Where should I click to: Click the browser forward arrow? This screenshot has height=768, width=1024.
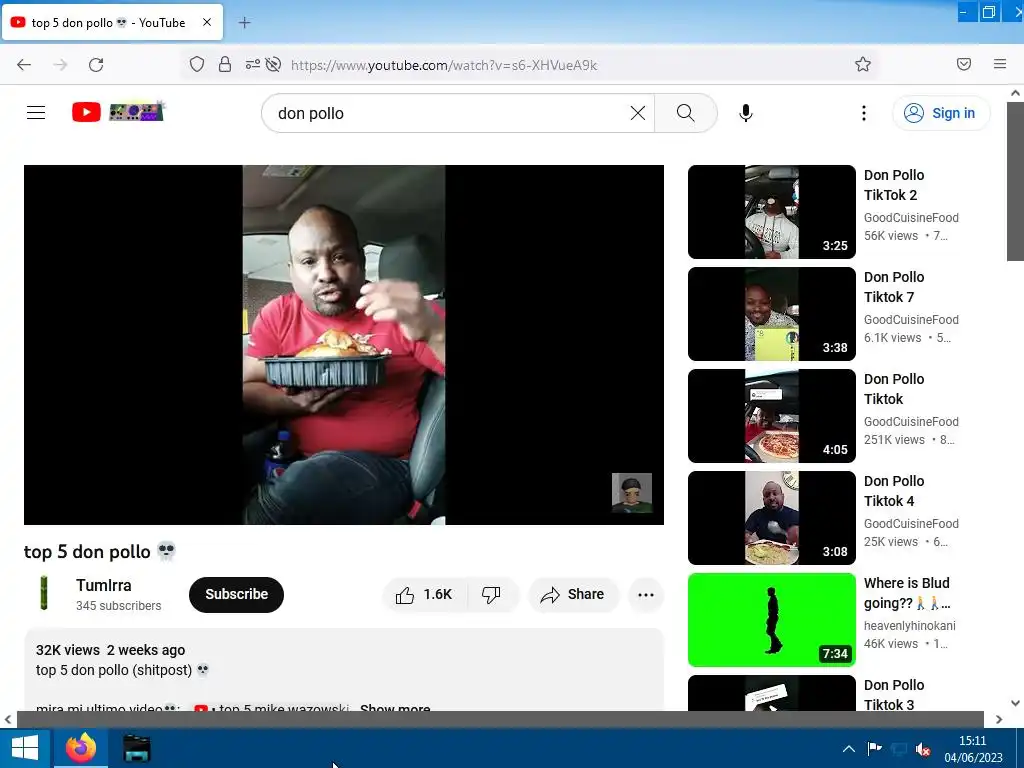tap(60, 65)
